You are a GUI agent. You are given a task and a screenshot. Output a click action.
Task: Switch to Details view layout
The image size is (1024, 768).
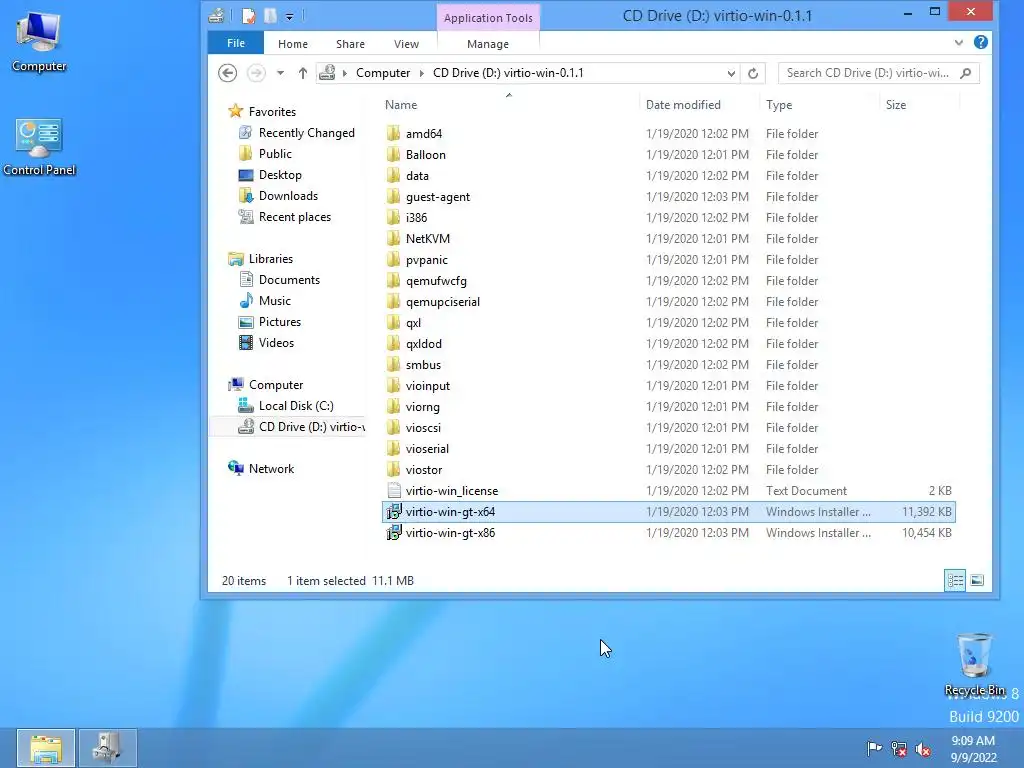(955, 580)
